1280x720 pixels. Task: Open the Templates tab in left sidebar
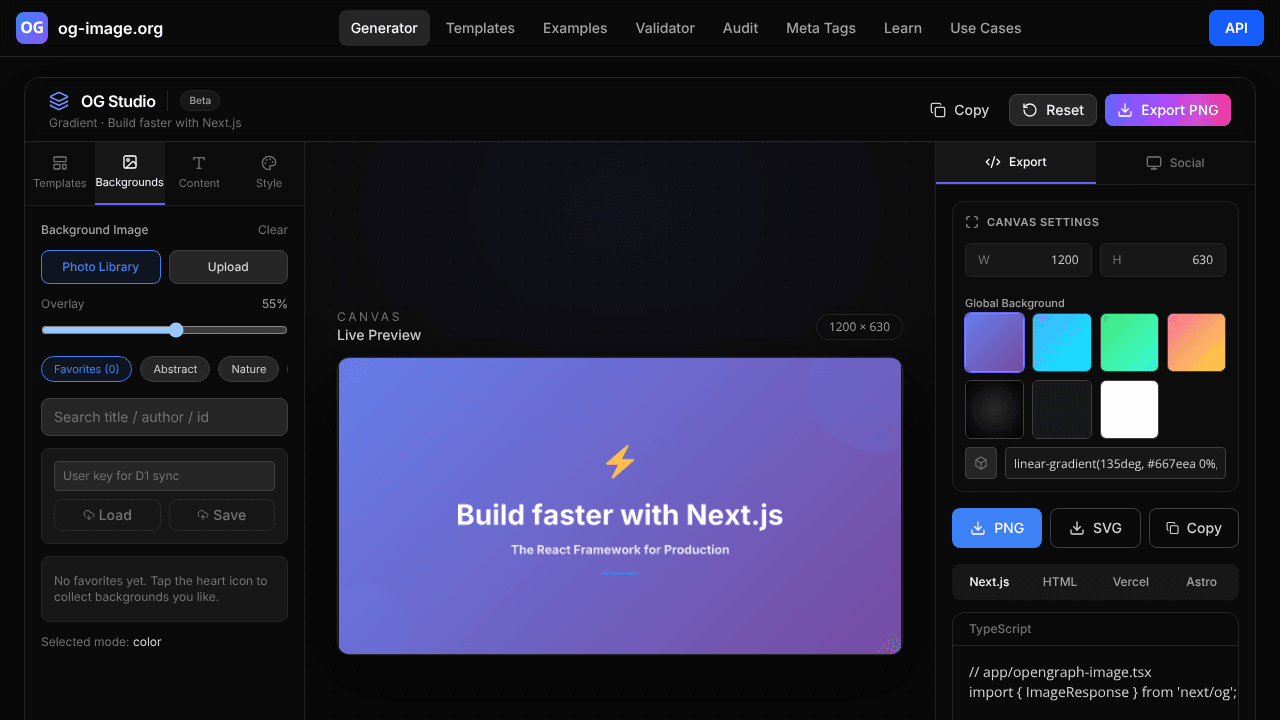tap(60, 172)
